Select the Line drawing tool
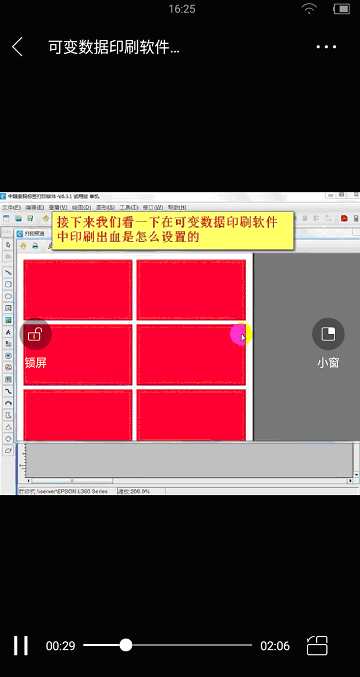The width and height of the screenshot is (360, 677). [8, 273]
